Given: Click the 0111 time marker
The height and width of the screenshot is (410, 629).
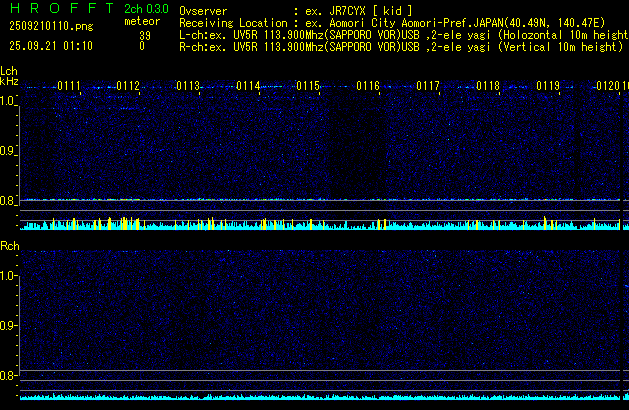Looking at the screenshot, I should [69, 87].
